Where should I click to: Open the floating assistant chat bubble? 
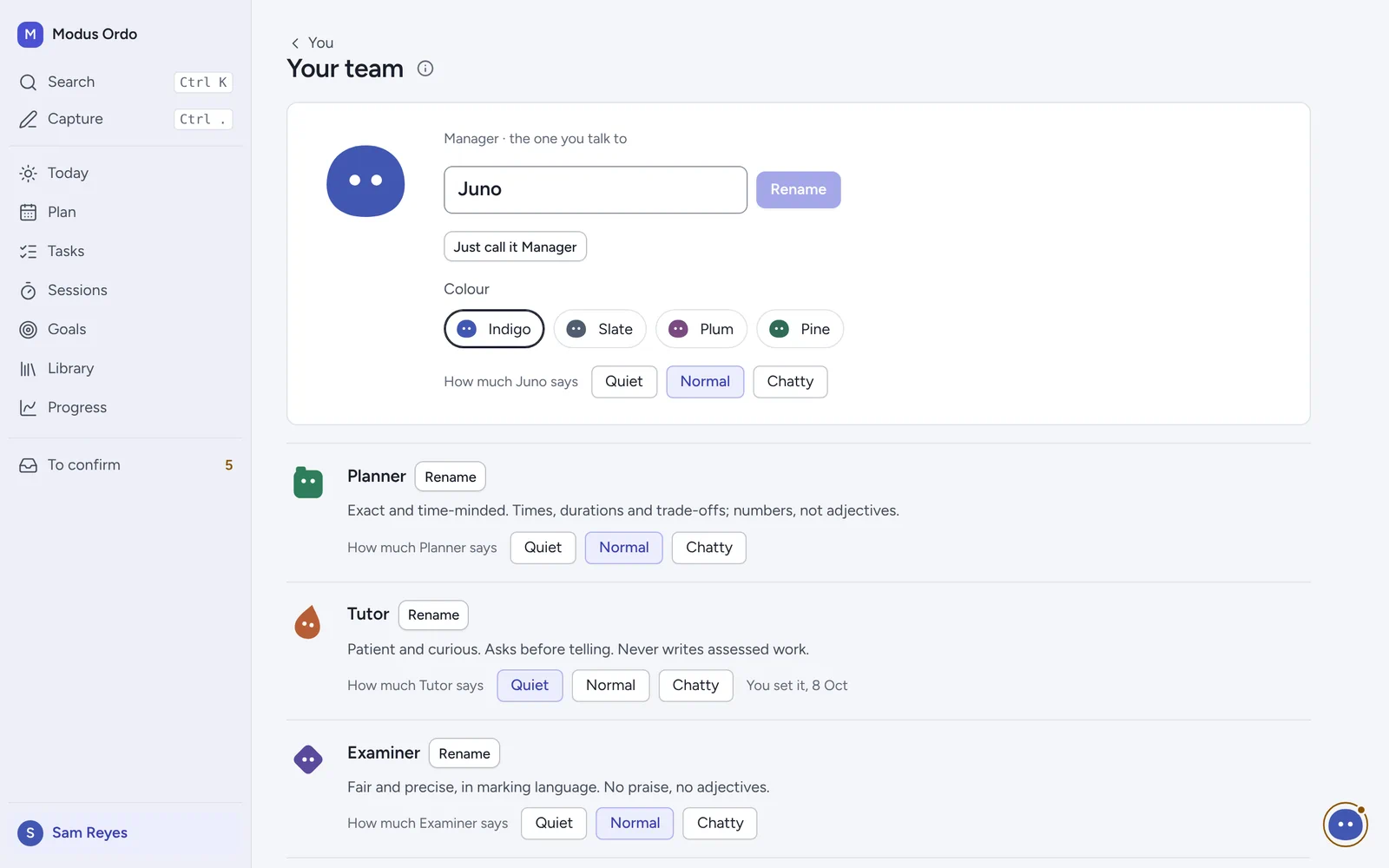pyautogui.click(x=1346, y=825)
